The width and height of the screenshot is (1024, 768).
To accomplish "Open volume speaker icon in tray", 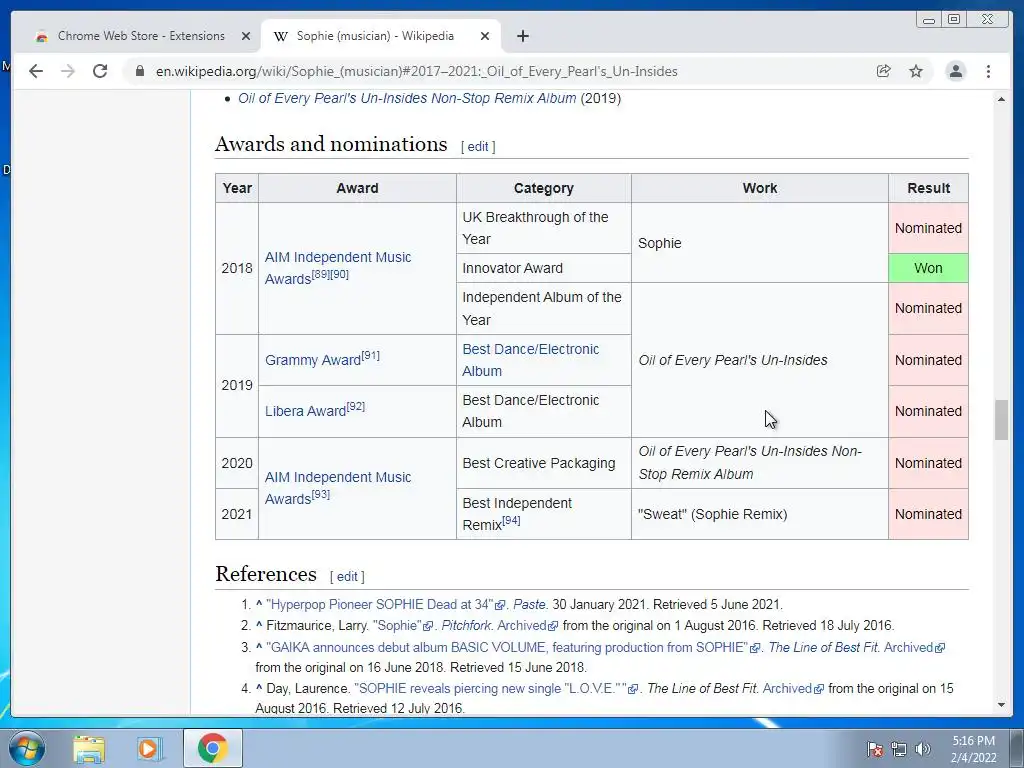I will point(922,749).
